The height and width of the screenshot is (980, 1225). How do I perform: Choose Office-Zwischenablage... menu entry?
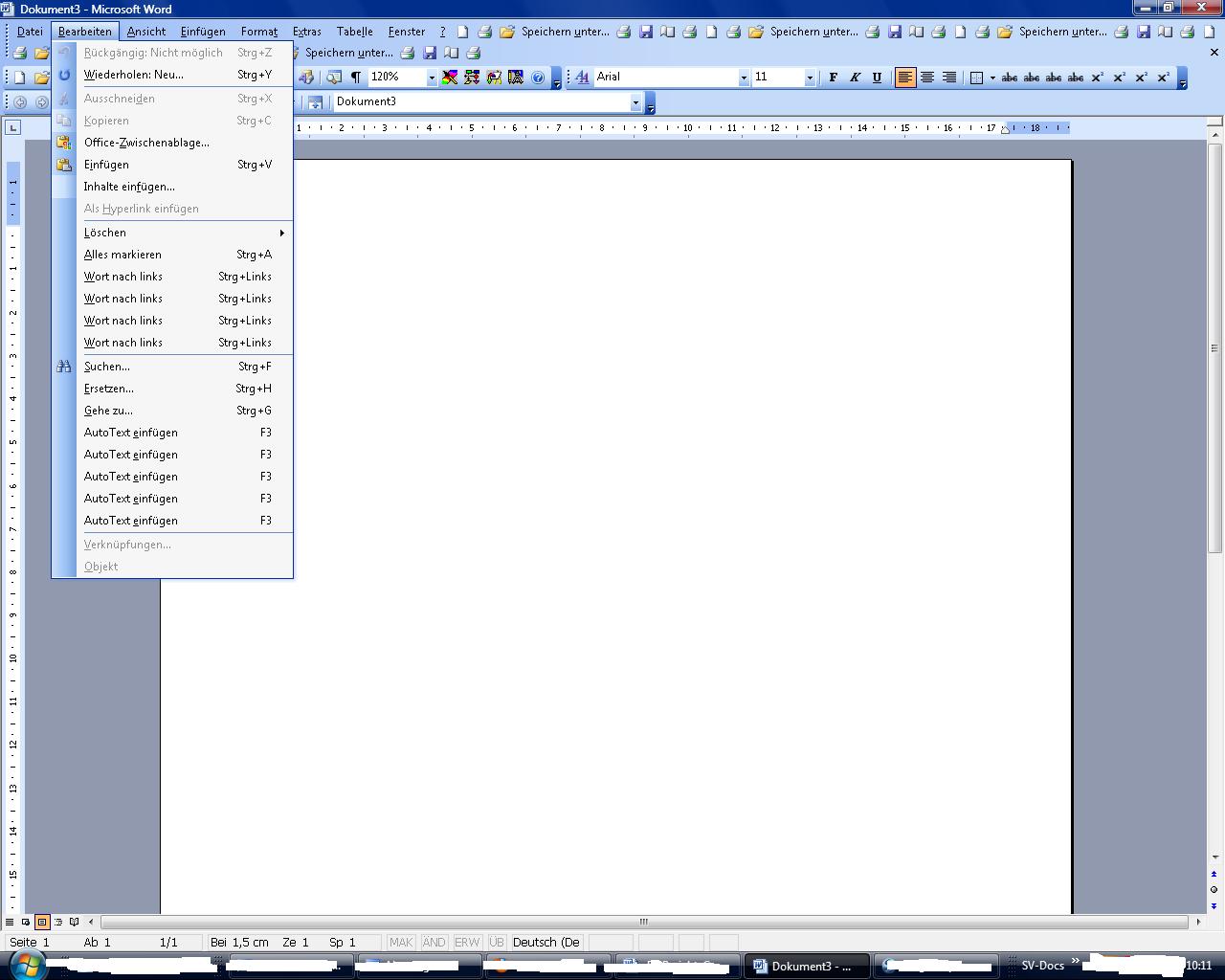tap(172, 143)
